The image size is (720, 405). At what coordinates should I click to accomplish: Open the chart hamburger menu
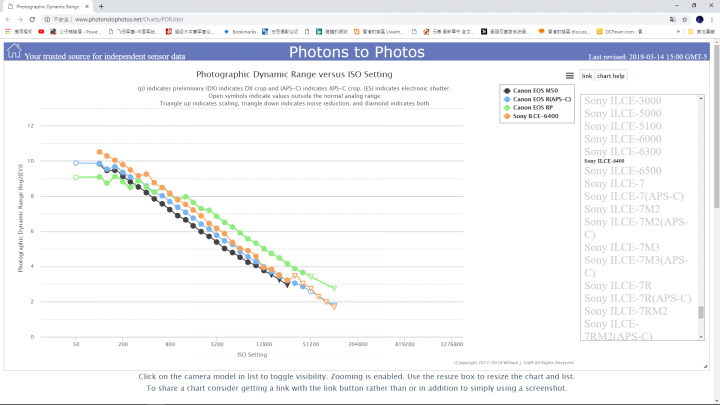569,76
